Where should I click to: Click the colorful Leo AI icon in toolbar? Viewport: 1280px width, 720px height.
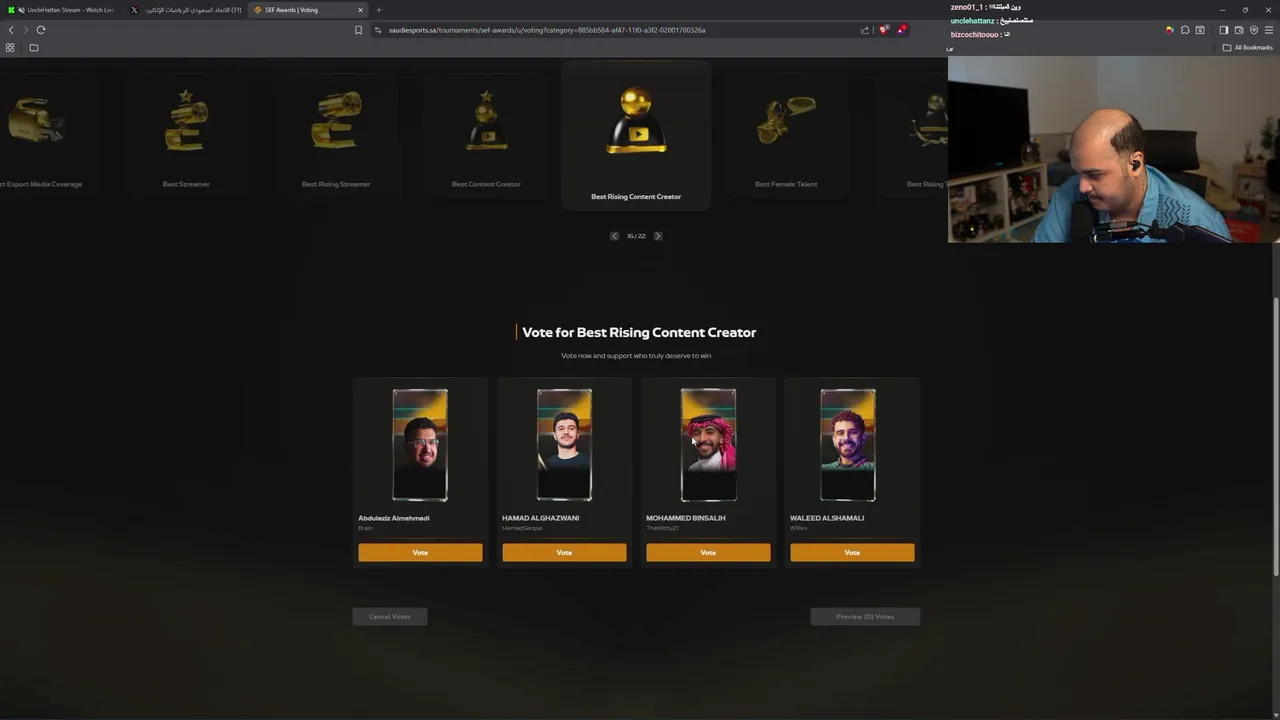pos(1169,30)
